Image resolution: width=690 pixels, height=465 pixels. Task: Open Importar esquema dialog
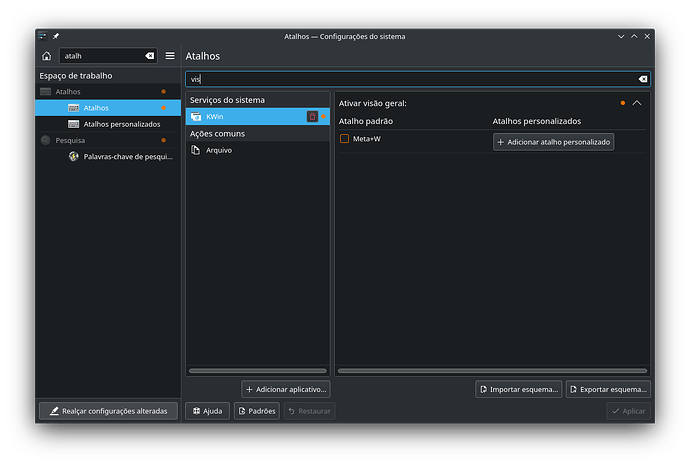(518, 389)
